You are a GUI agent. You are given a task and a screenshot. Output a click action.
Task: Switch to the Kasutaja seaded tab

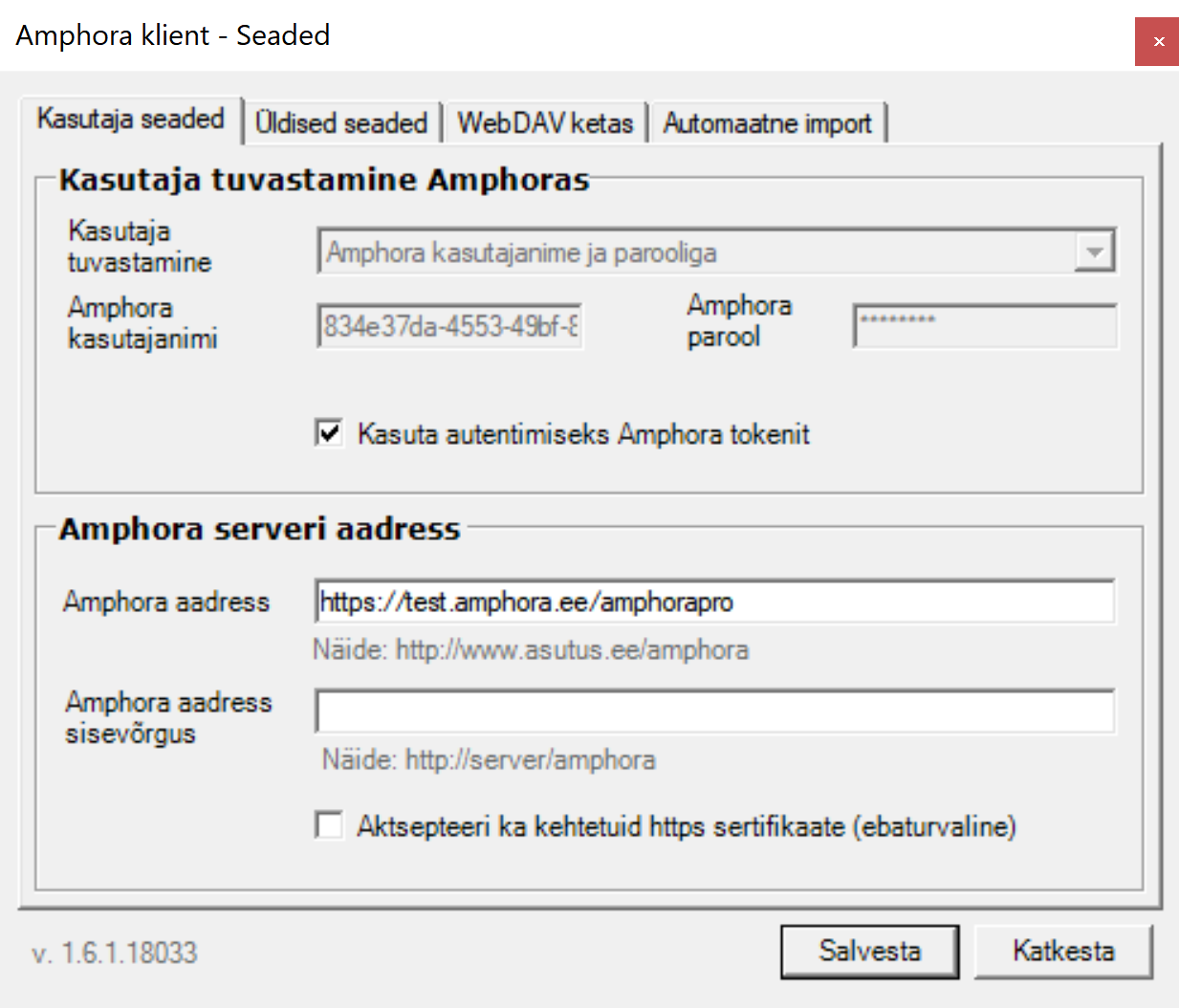[130, 120]
